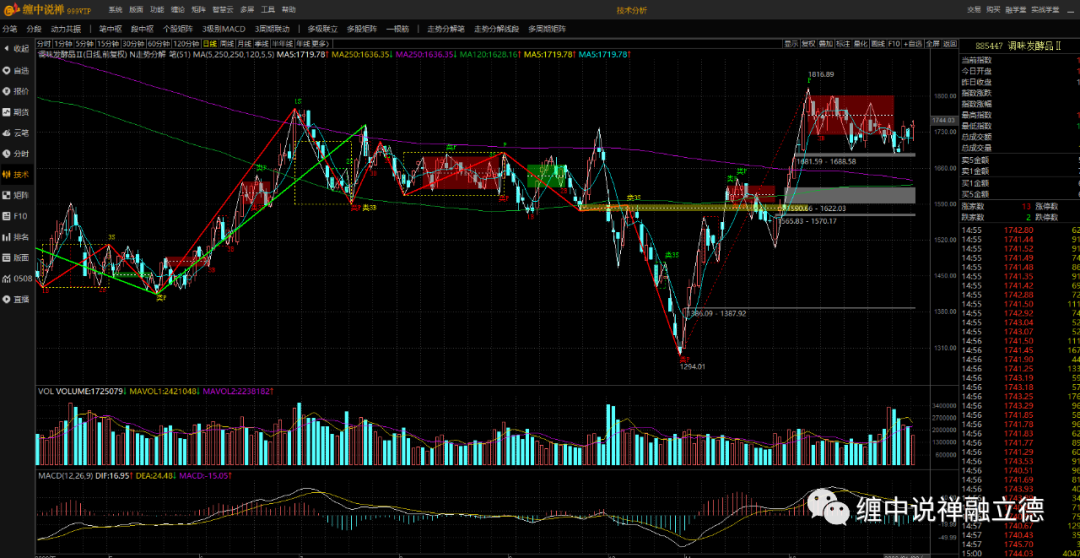Click the 显示 chart button
This screenshot has height=558, width=1080.
791,43
